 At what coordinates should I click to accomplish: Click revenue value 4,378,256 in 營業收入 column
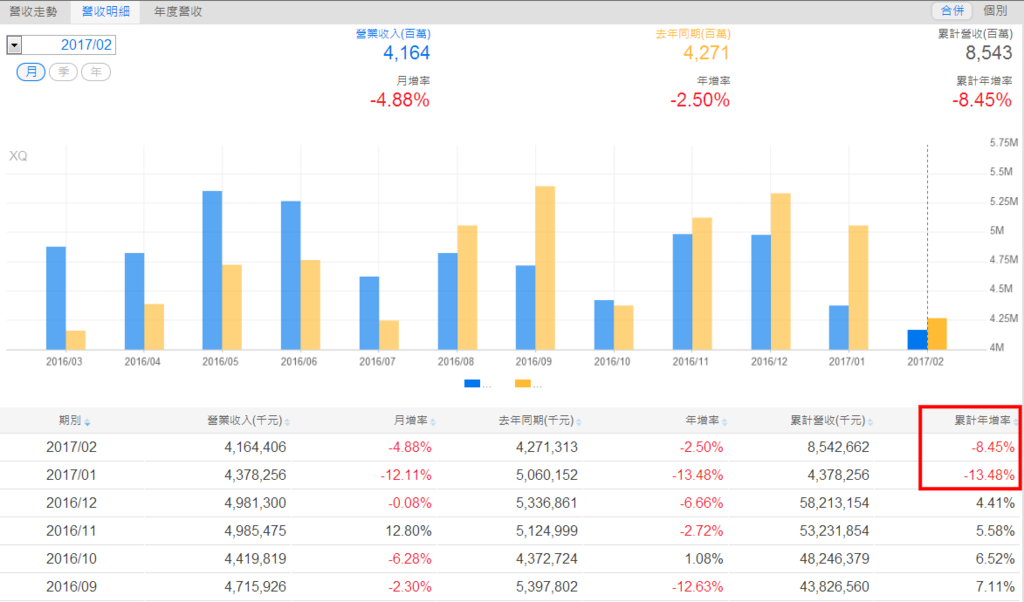[255, 475]
